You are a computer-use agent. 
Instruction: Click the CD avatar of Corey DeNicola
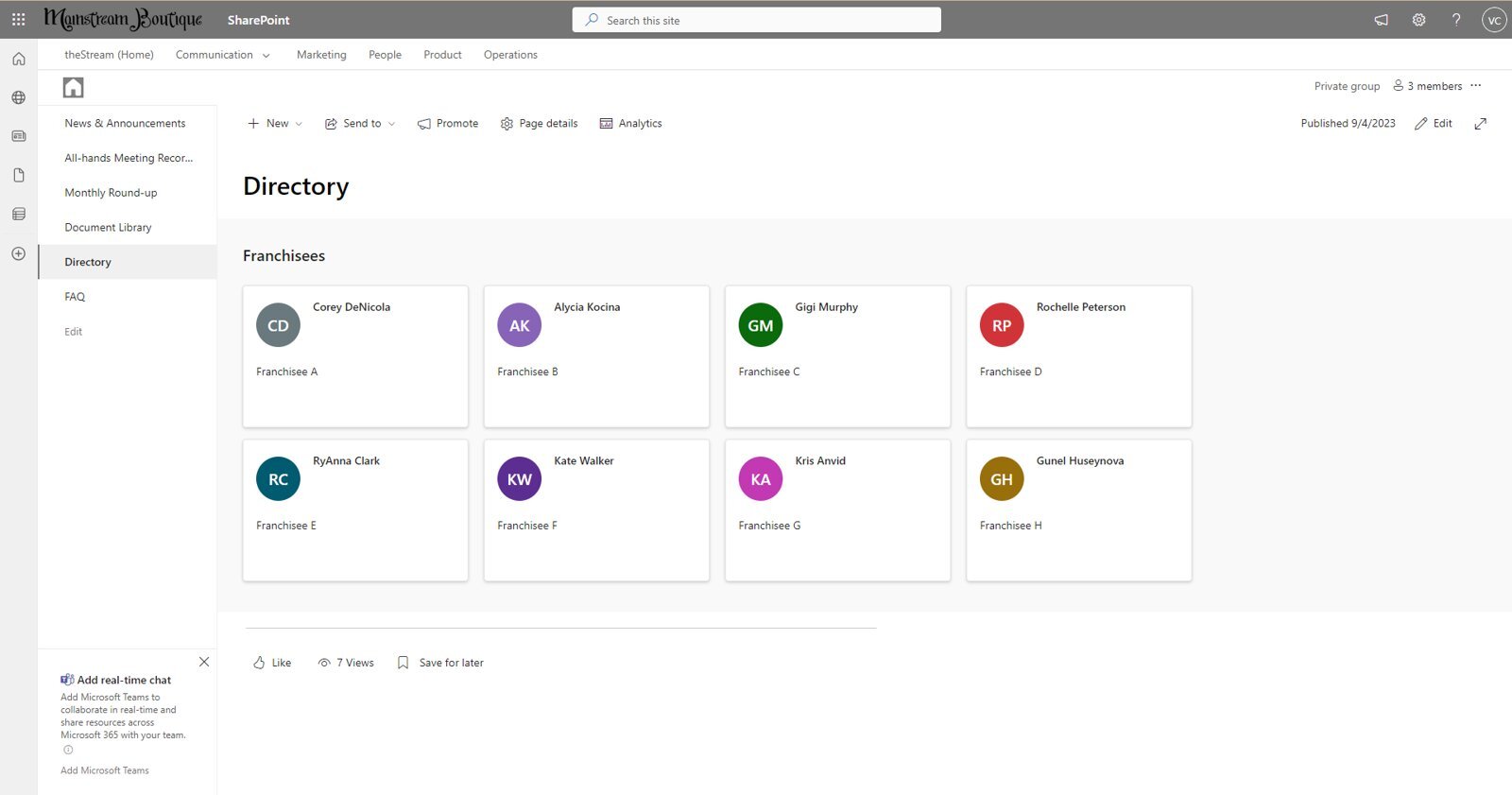coord(278,325)
